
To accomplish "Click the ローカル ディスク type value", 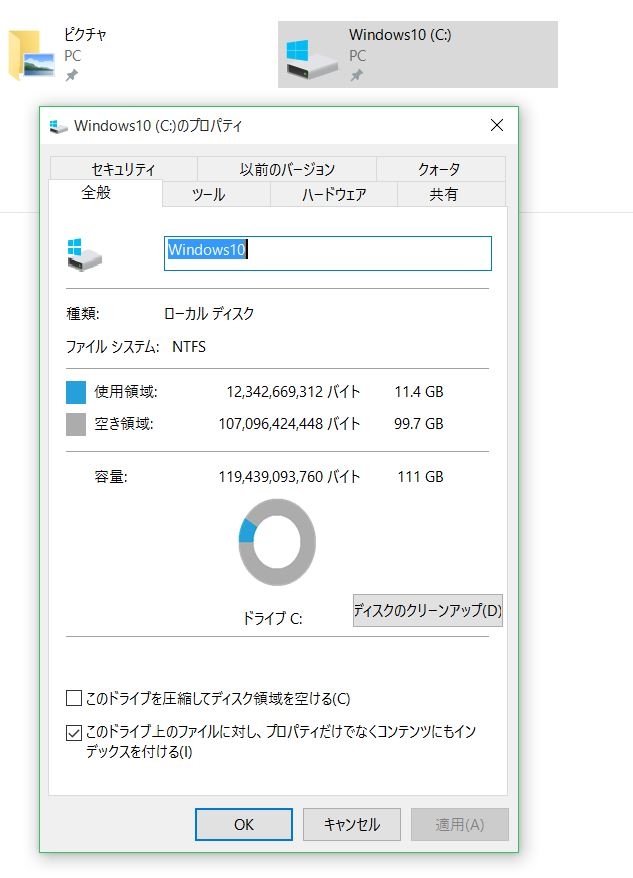I will [209, 314].
